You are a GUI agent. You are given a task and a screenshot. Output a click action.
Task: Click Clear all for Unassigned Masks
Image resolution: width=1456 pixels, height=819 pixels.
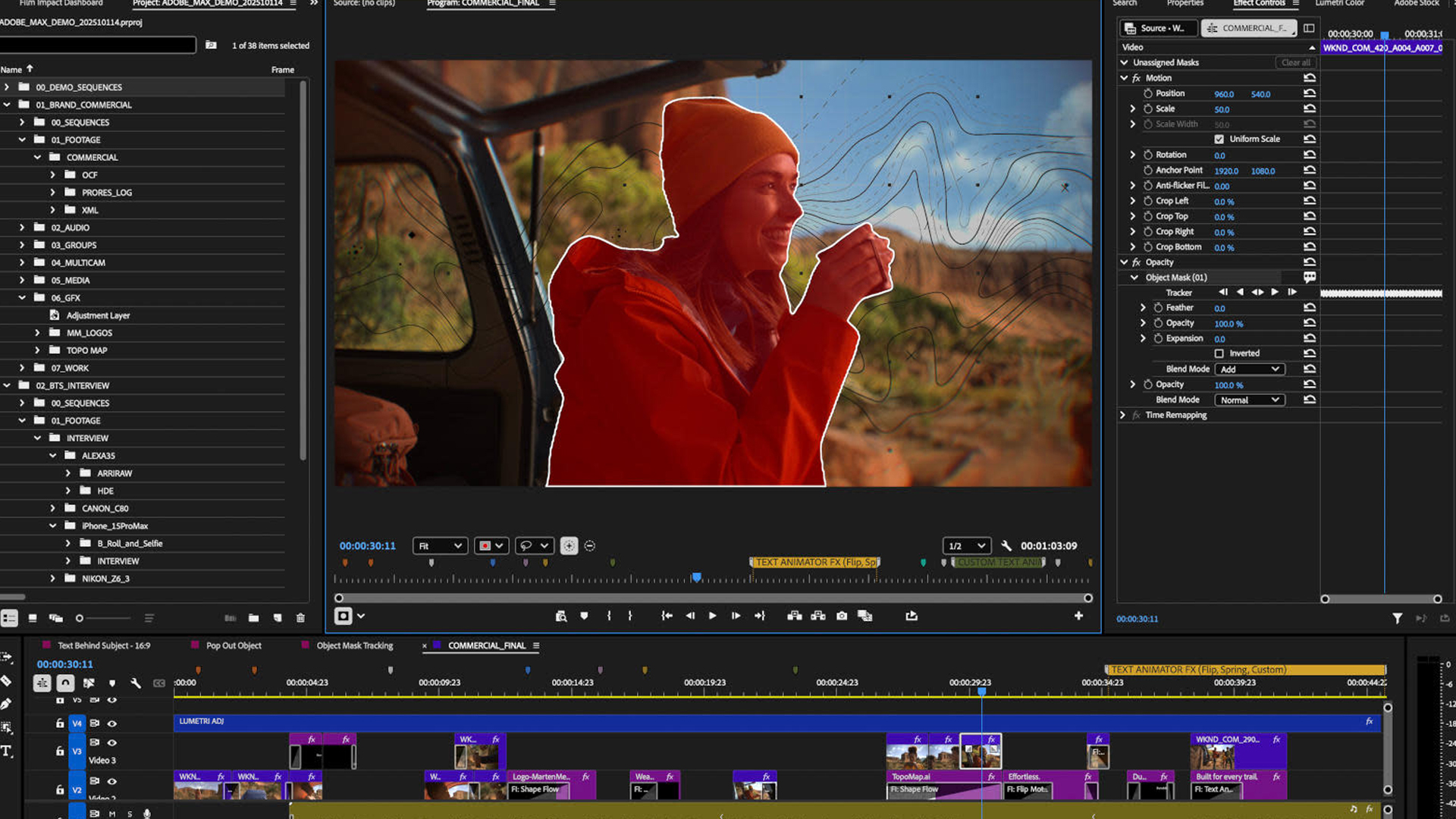pyautogui.click(x=1295, y=62)
